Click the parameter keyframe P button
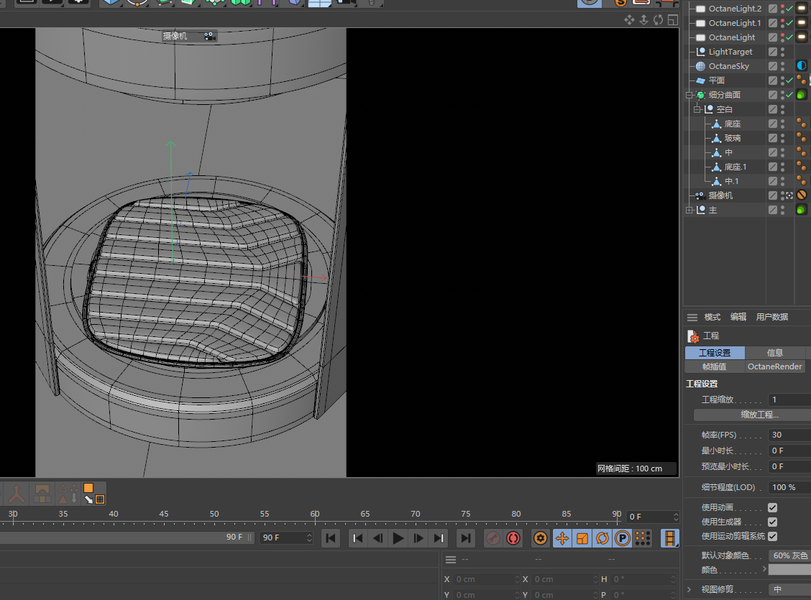The width and height of the screenshot is (811, 600). tap(622, 538)
